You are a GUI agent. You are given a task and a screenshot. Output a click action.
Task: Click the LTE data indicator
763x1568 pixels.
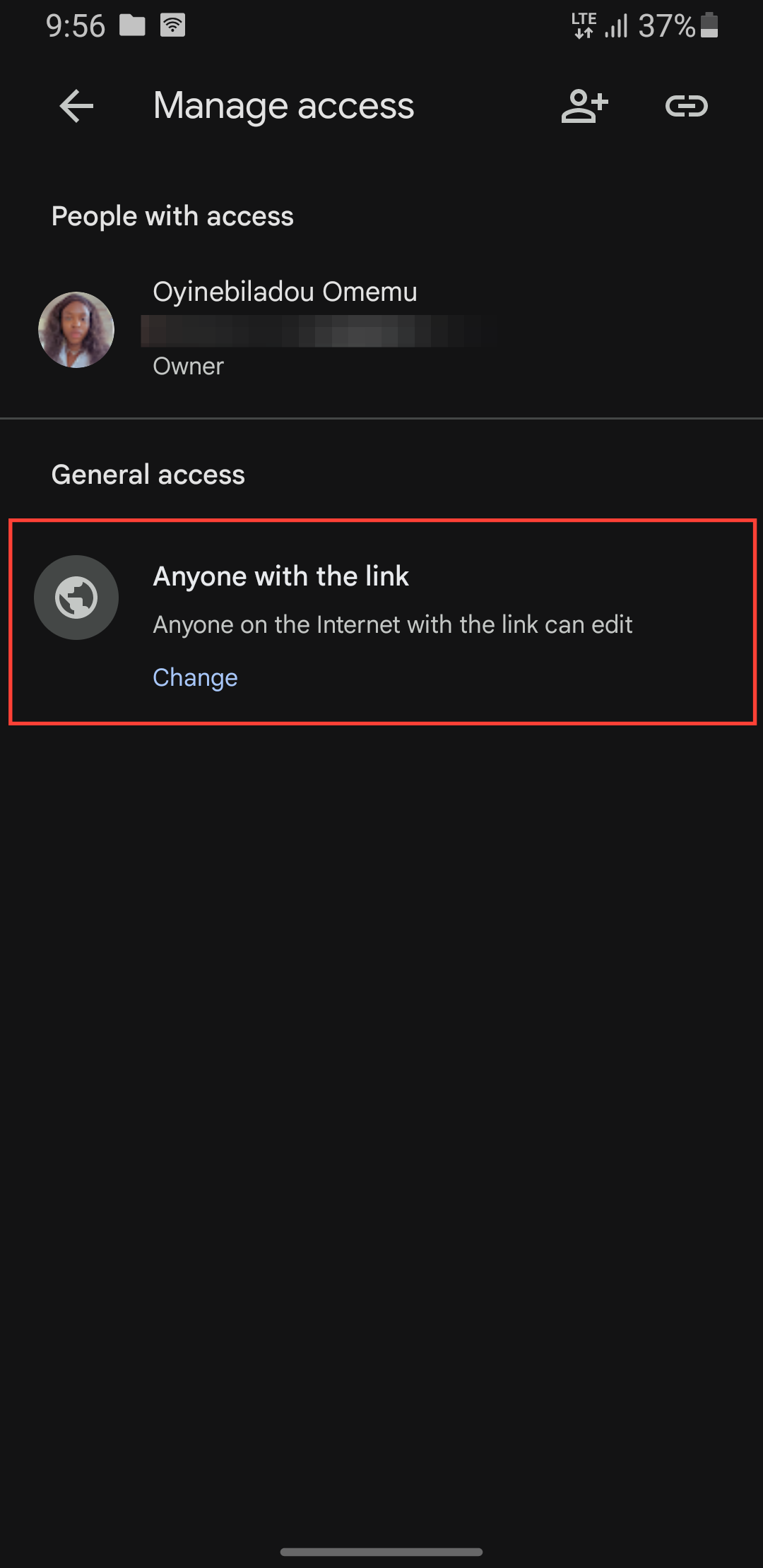pyautogui.click(x=583, y=25)
